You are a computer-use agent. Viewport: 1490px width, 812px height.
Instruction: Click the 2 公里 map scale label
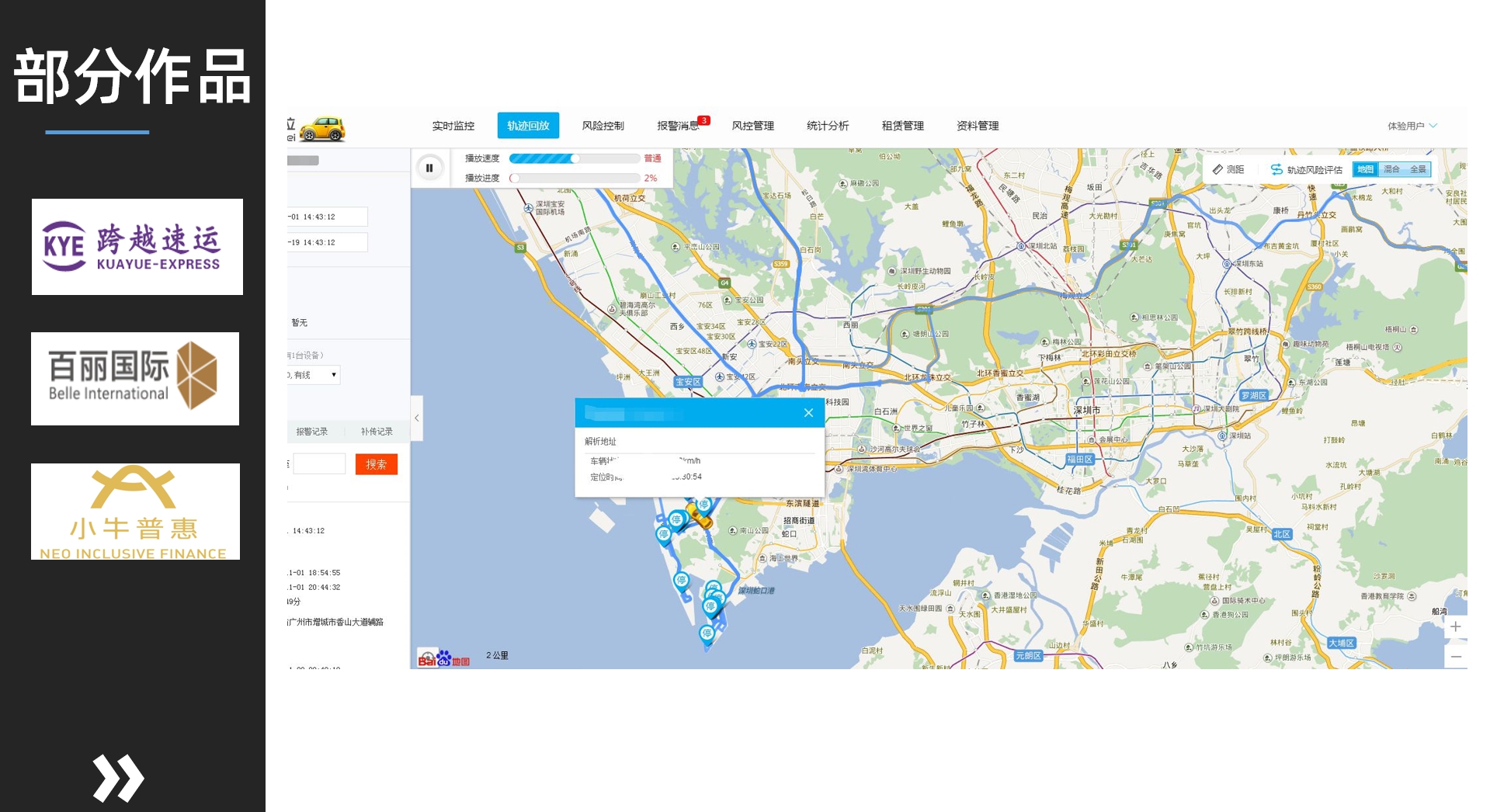click(497, 655)
